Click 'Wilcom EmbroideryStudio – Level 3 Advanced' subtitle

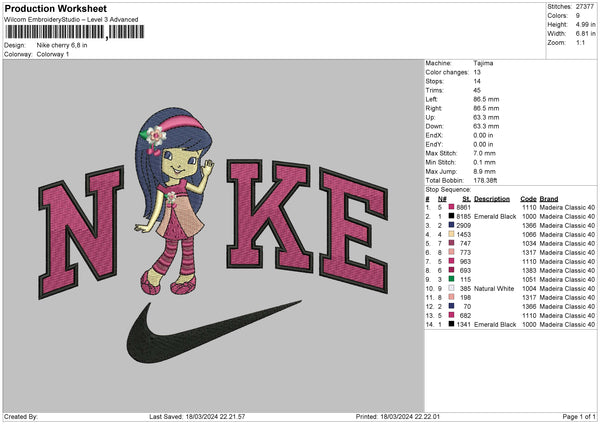(71, 20)
